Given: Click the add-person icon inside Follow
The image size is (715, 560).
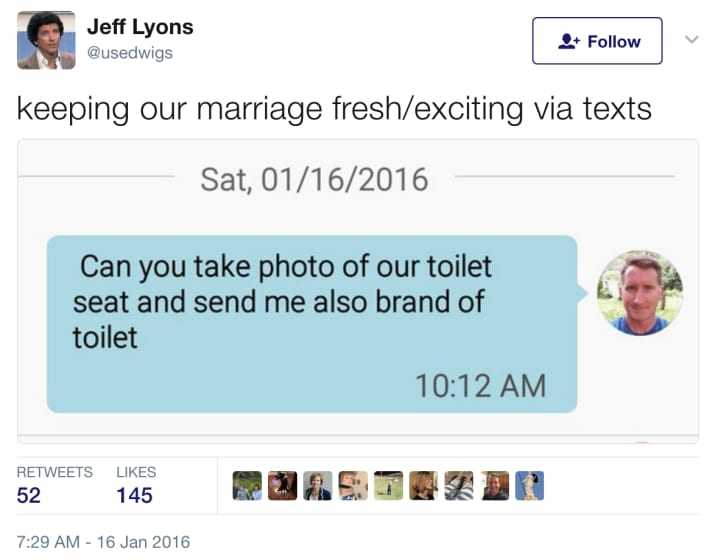Looking at the screenshot, I should [569, 41].
